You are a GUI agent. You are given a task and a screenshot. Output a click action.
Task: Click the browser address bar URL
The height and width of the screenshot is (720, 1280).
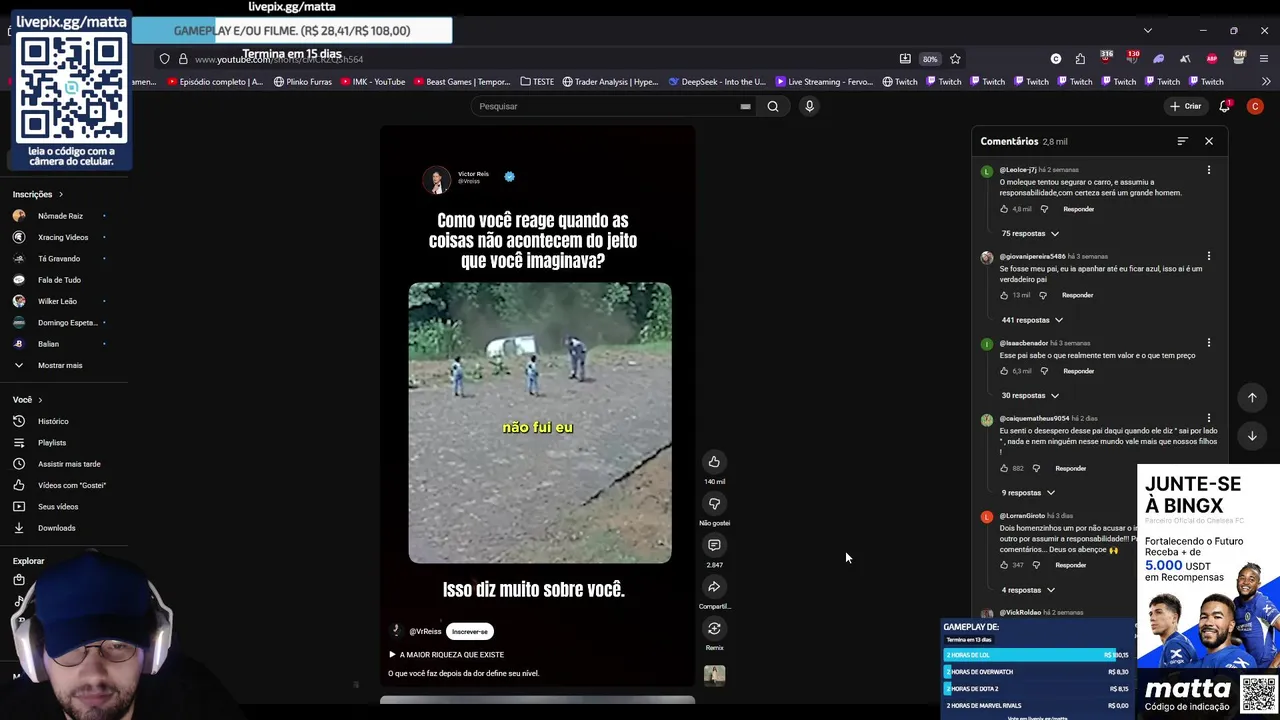(279, 59)
